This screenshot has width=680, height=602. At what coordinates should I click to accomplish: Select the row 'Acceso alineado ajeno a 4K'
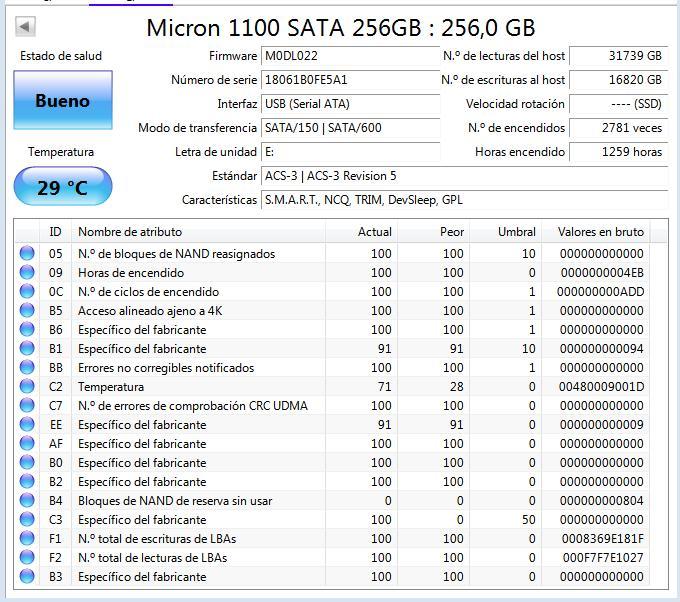tap(333, 311)
